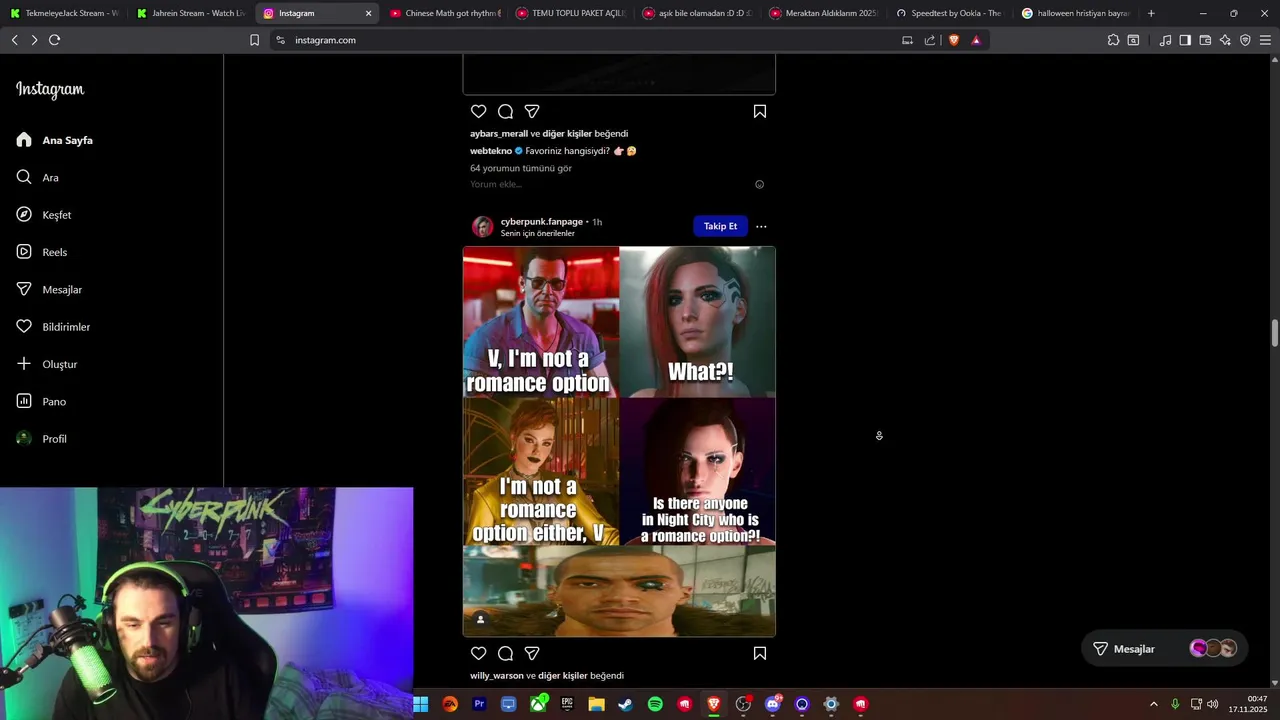Screen dimensions: 1280x720
Task: Open comments on the cyberpunk.fanpage post
Action: (x=505, y=653)
